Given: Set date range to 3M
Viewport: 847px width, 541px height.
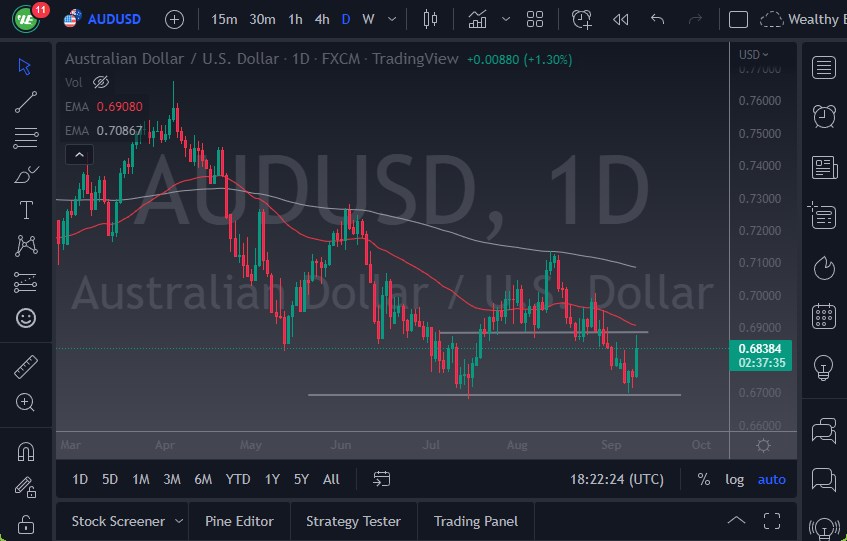Looking at the screenshot, I should [172, 479].
